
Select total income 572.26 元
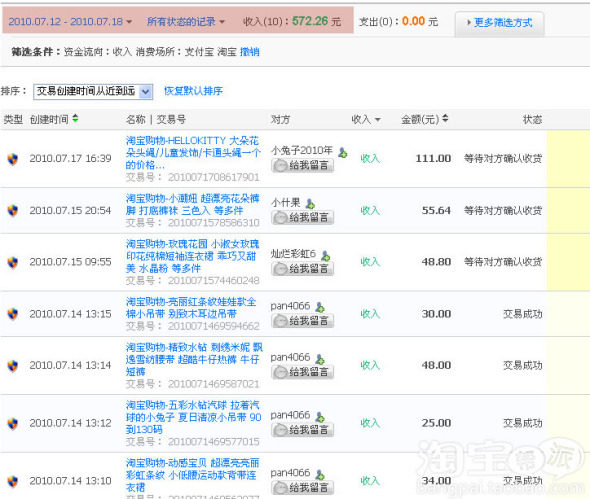pos(316,21)
